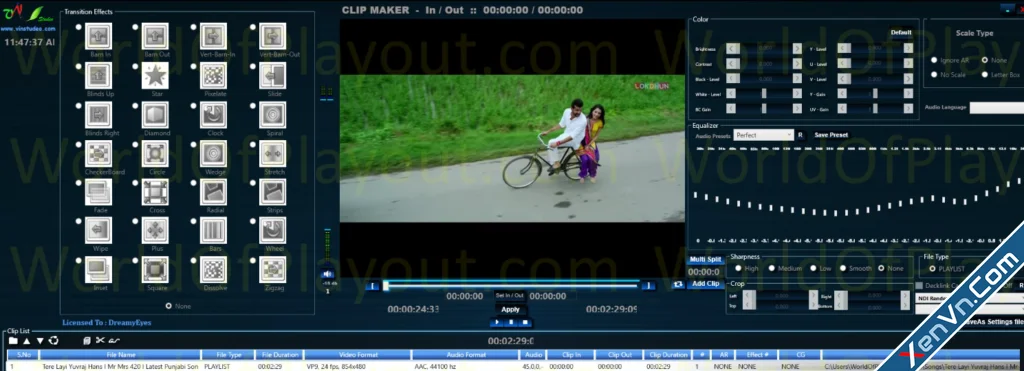
Task: Select the Dissolve transition icon
Action: [214, 270]
